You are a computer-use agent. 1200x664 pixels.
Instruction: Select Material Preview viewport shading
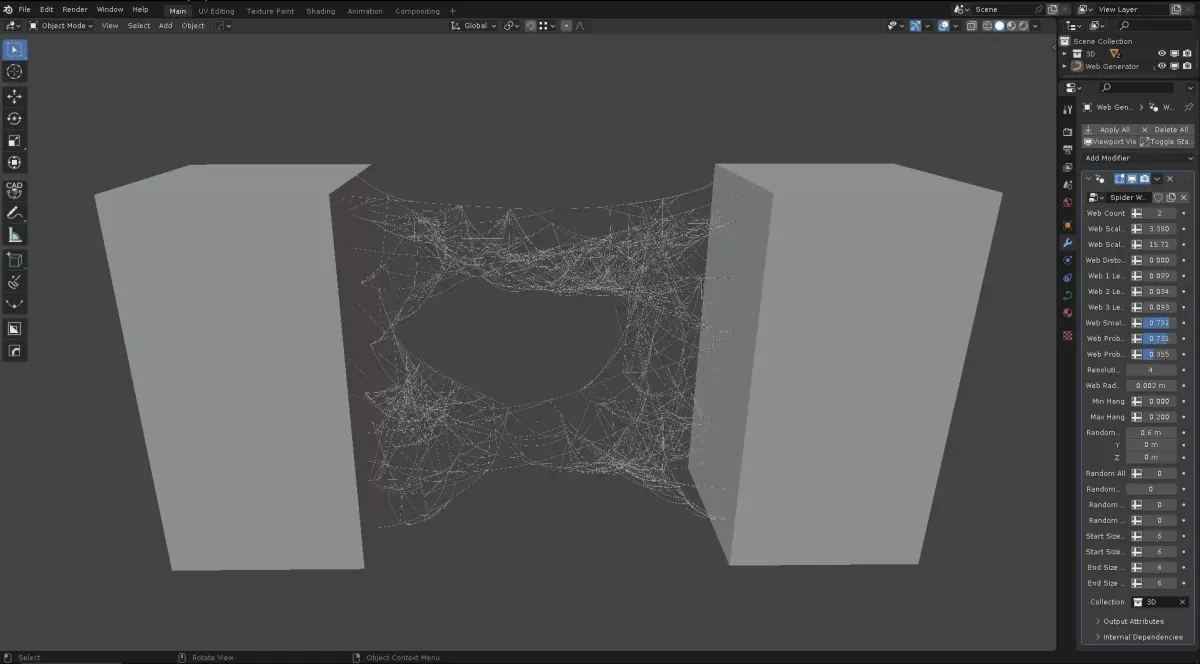pos(1010,25)
